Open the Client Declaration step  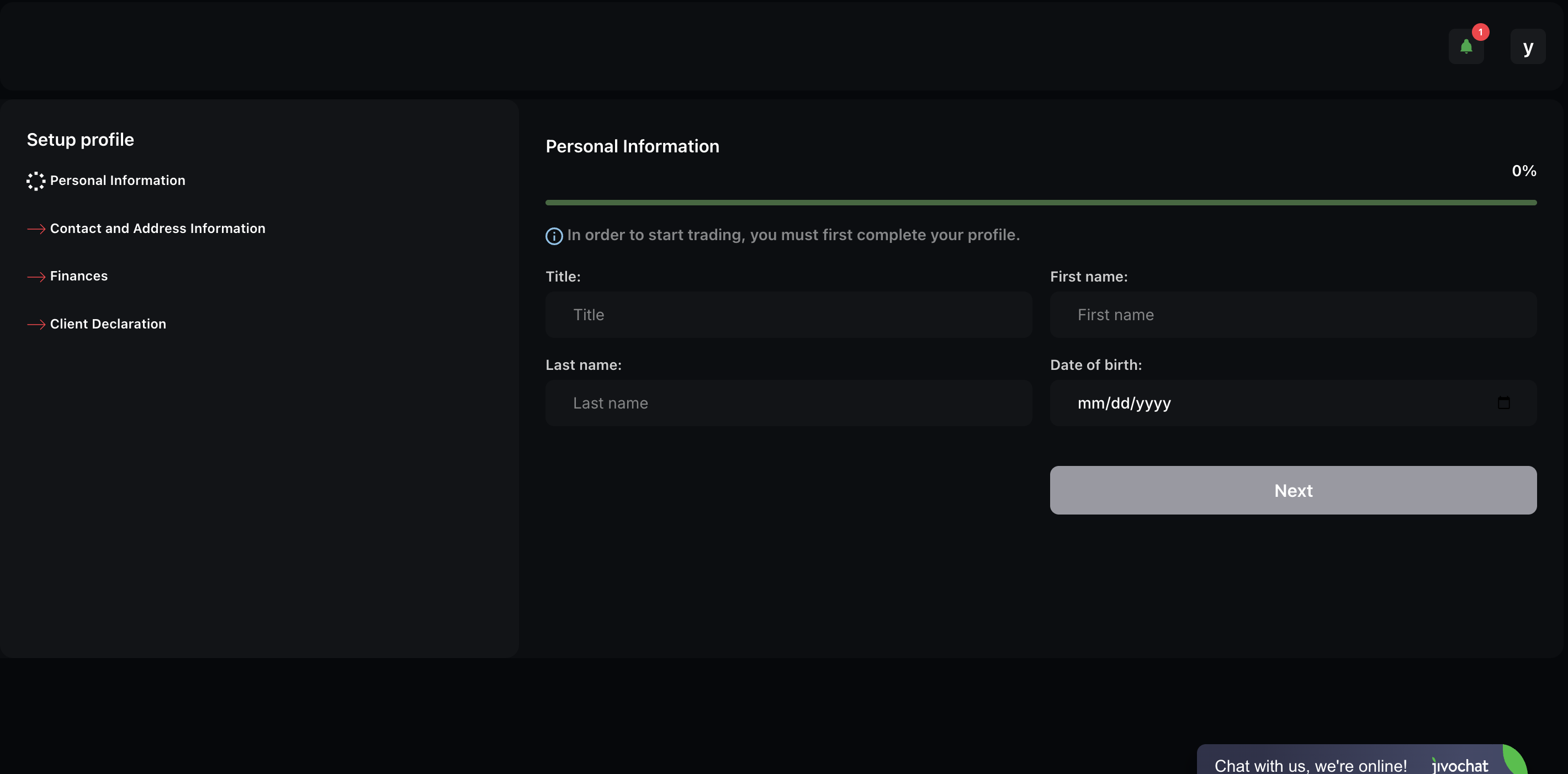pyautogui.click(x=108, y=323)
